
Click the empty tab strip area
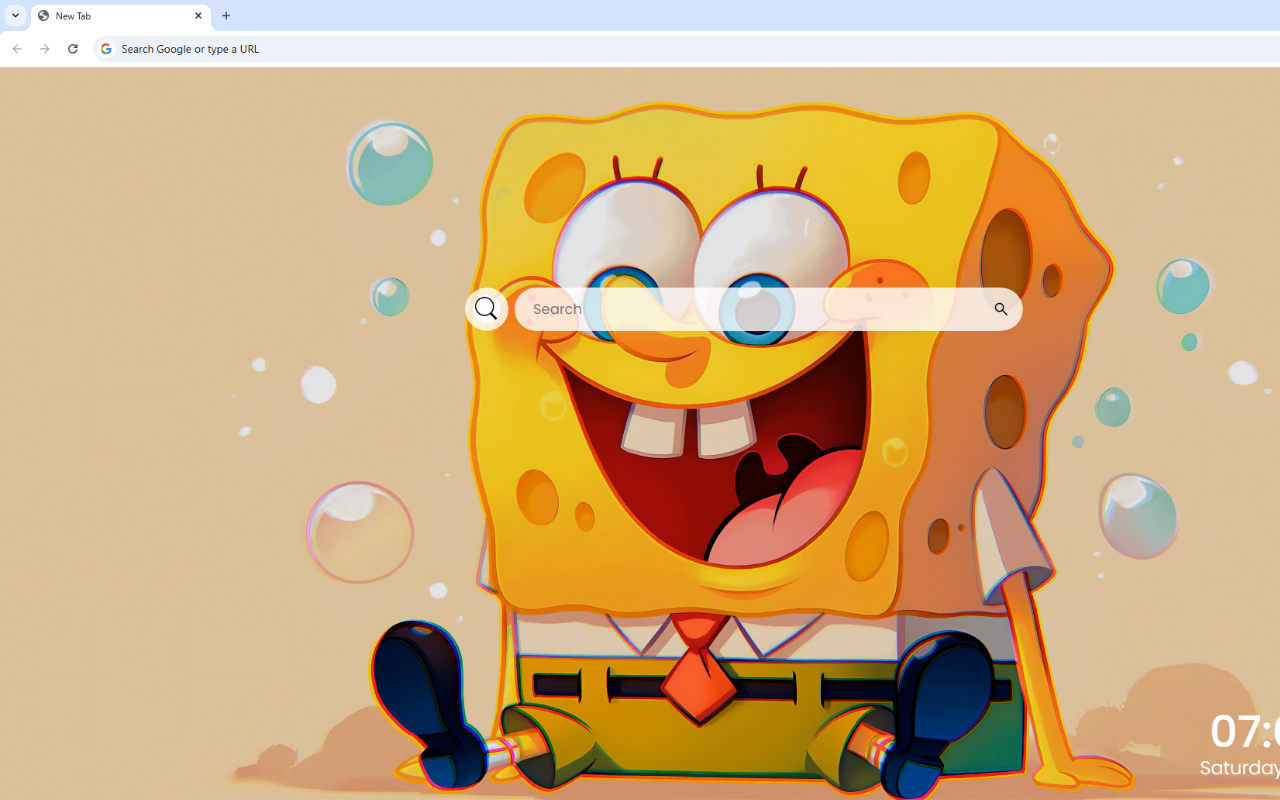[600, 16]
